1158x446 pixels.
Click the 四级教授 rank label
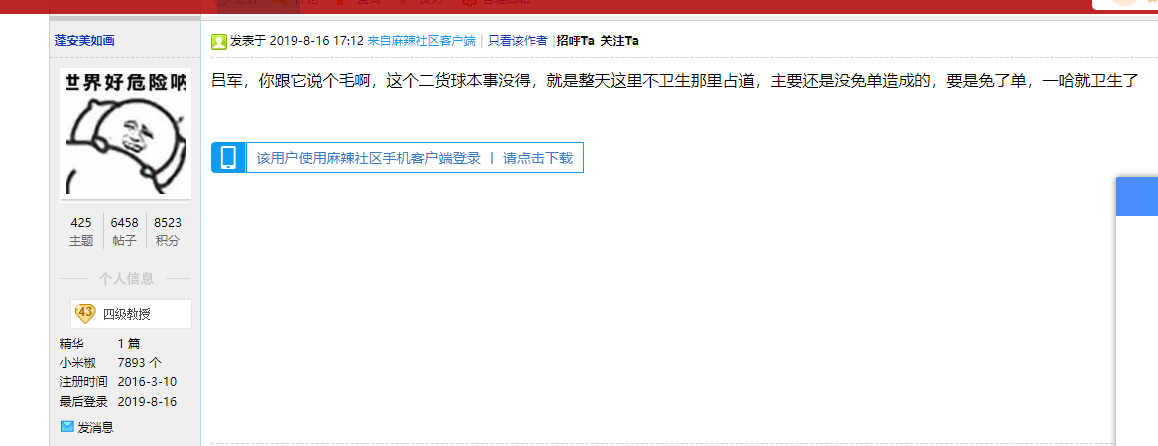(127, 314)
